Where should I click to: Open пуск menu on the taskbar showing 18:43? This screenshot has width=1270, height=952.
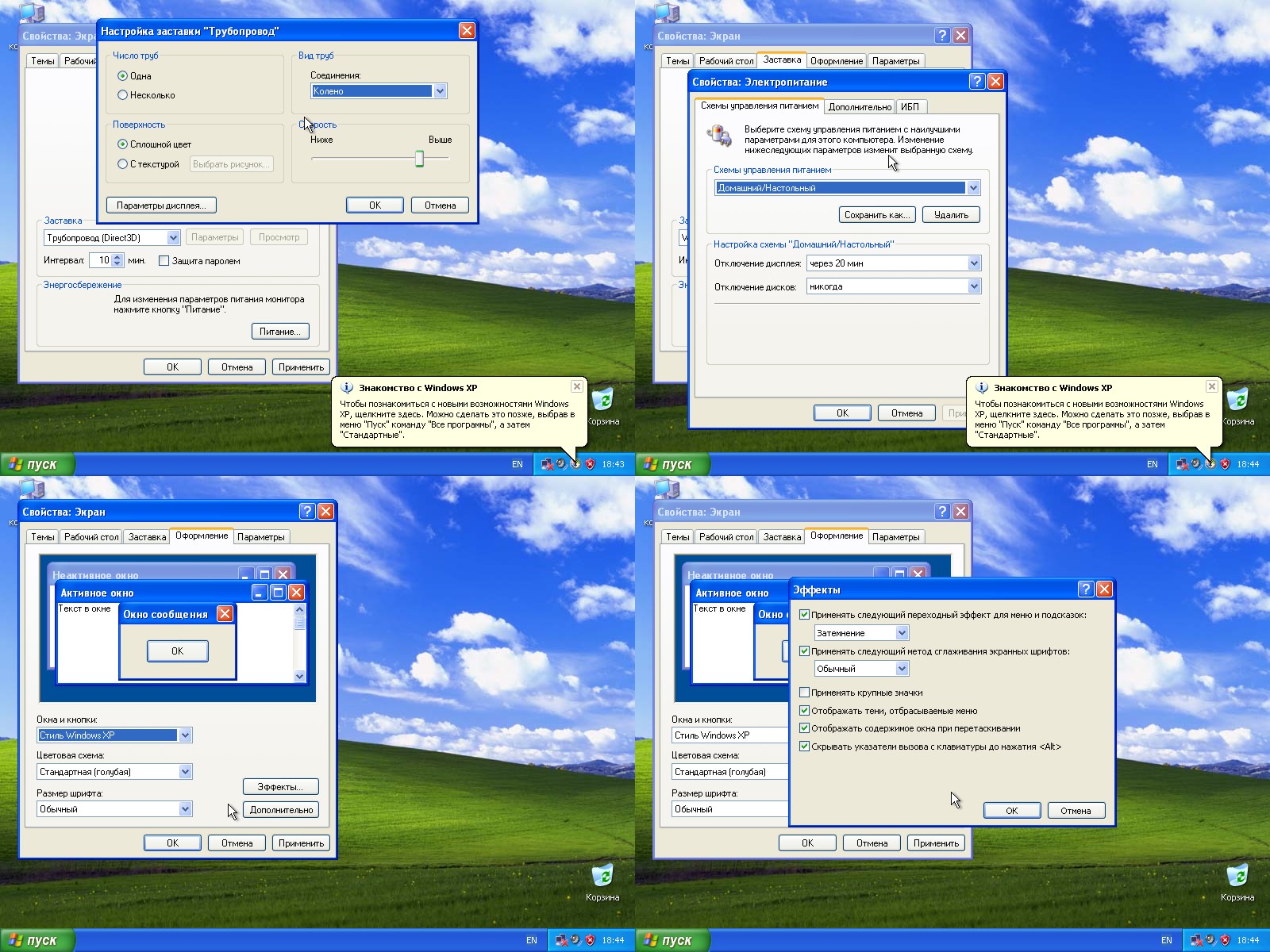pyautogui.click(x=37, y=464)
